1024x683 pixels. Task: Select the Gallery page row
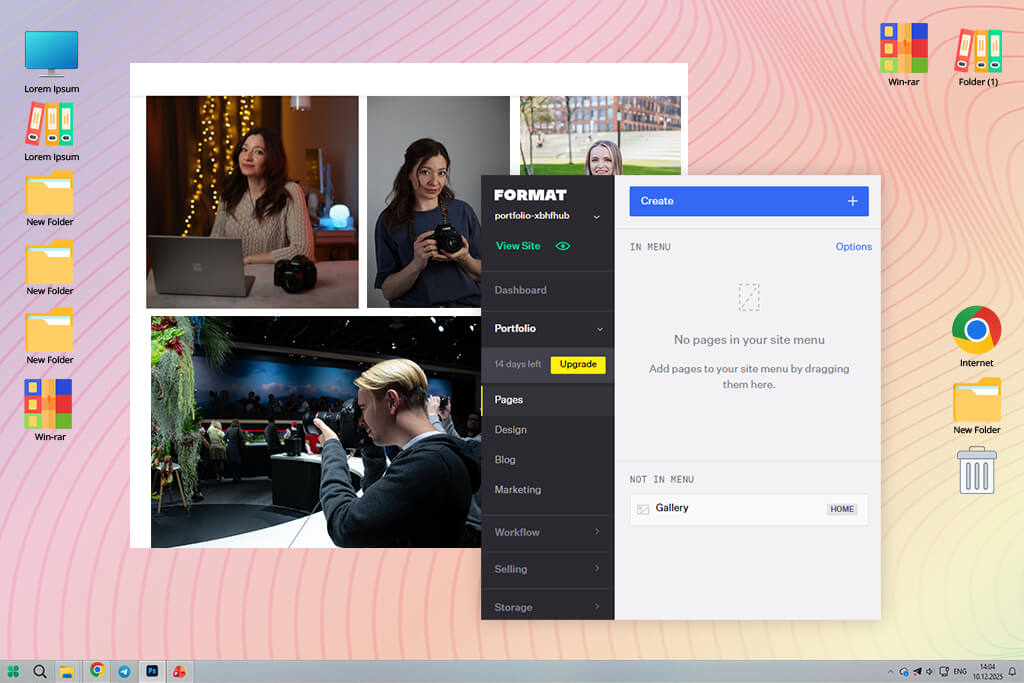point(749,509)
